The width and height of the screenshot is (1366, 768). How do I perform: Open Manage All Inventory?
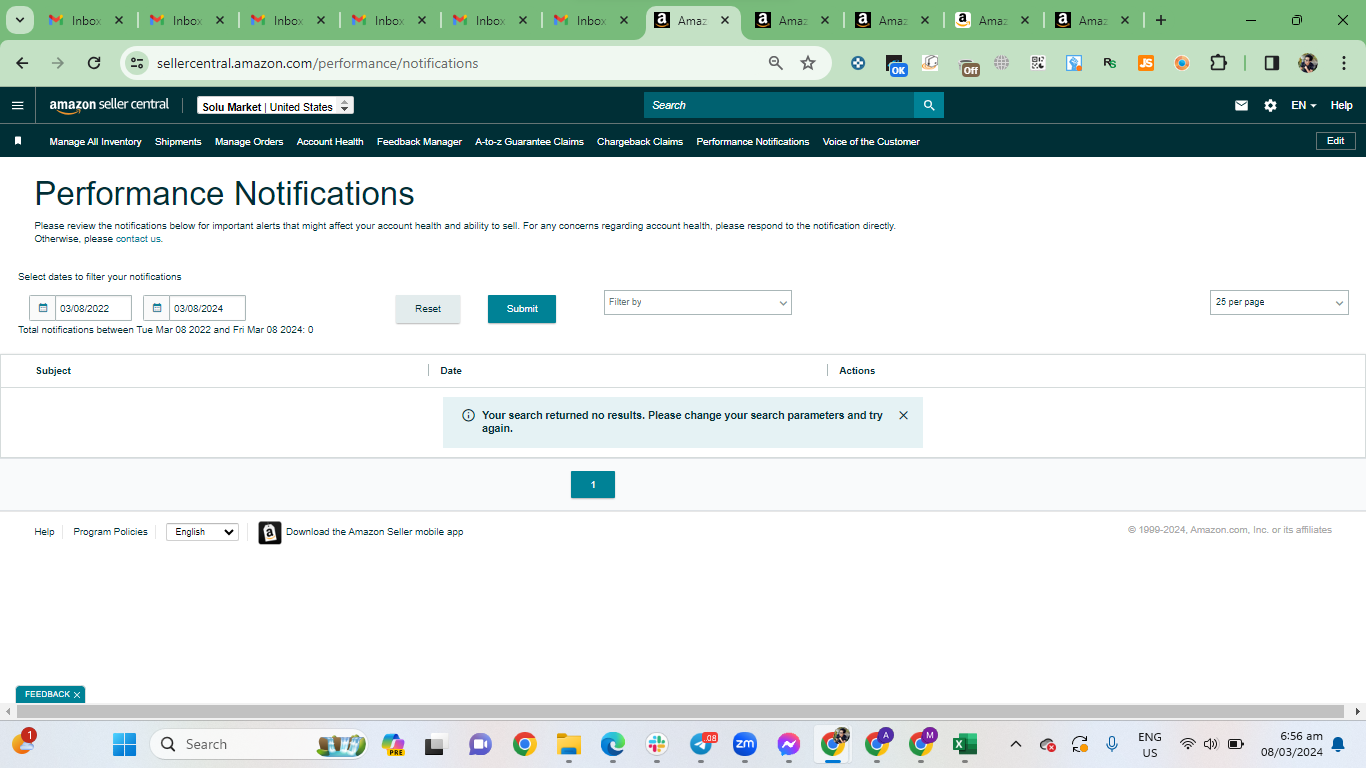tap(95, 142)
